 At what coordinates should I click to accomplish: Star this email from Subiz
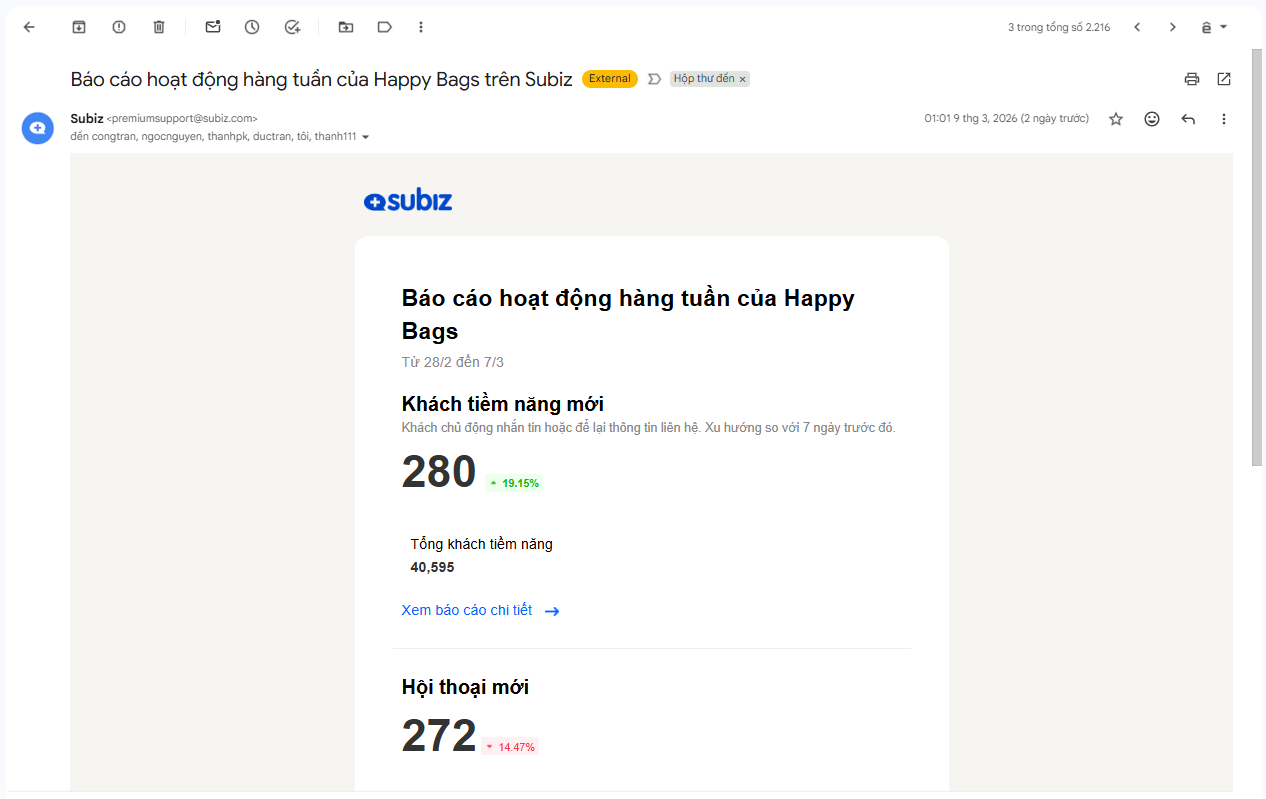coord(1116,119)
